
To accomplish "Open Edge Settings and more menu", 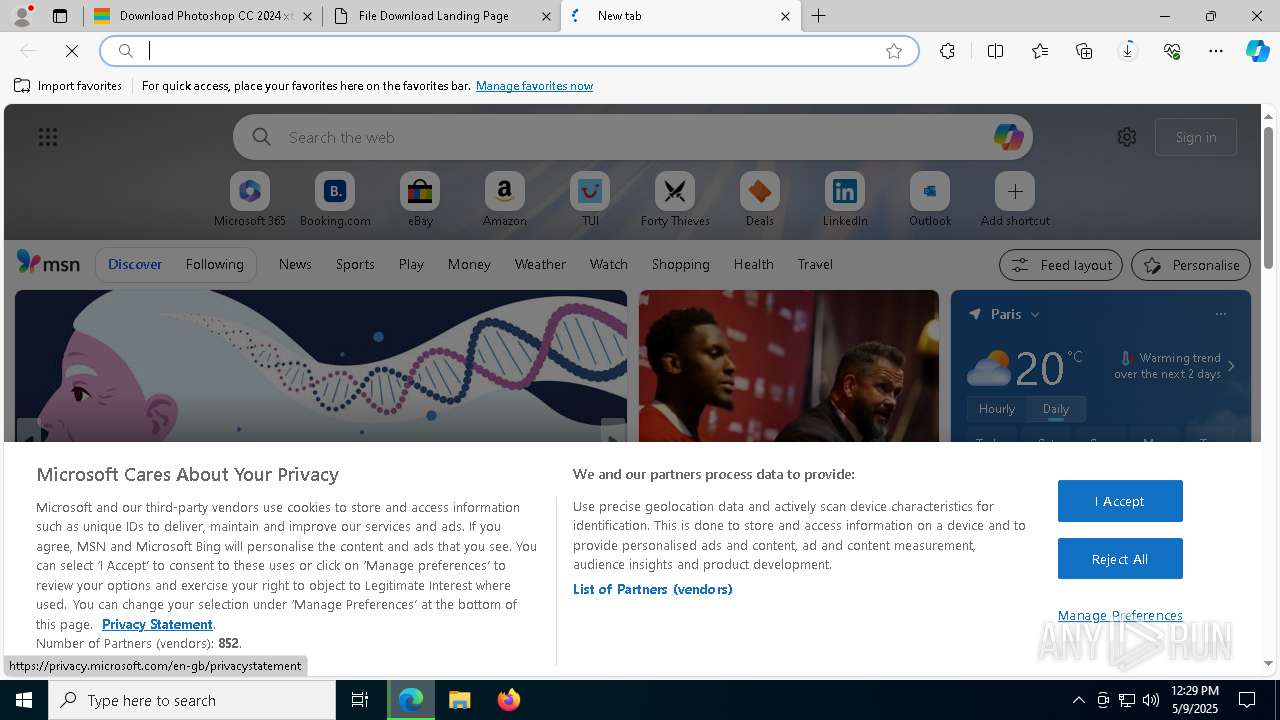I will point(1216,51).
